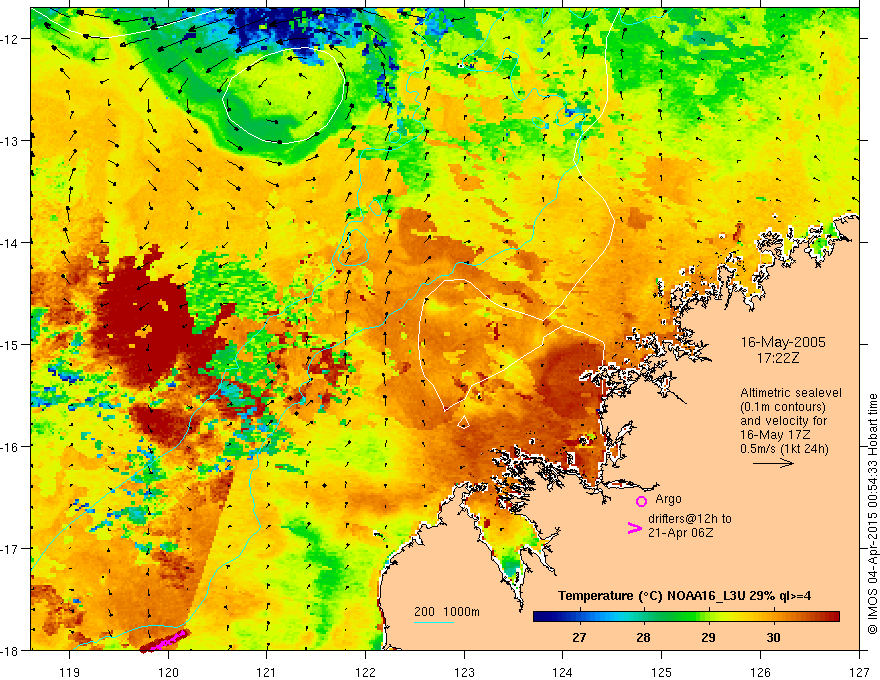Image resolution: width=880 pixels, height=680 pixels.
Task: Click the 'Temperature (°C) NOAA16_L3U 29% ql>=4' title
Action: tap(684, 596)
